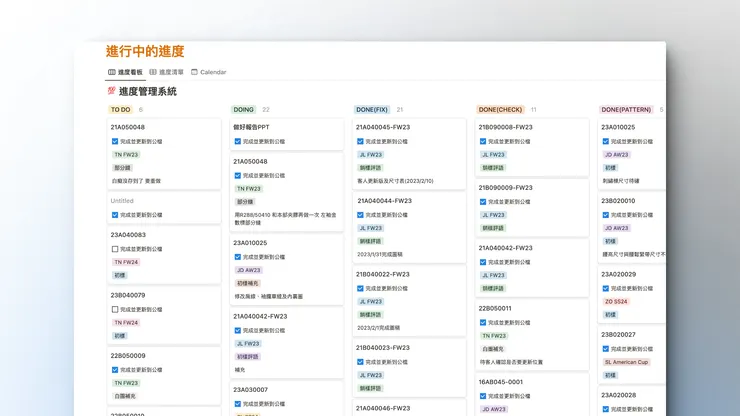Click the DONE(PATTERN) column label
The image size is (740, 416).
tap(626, 110)
